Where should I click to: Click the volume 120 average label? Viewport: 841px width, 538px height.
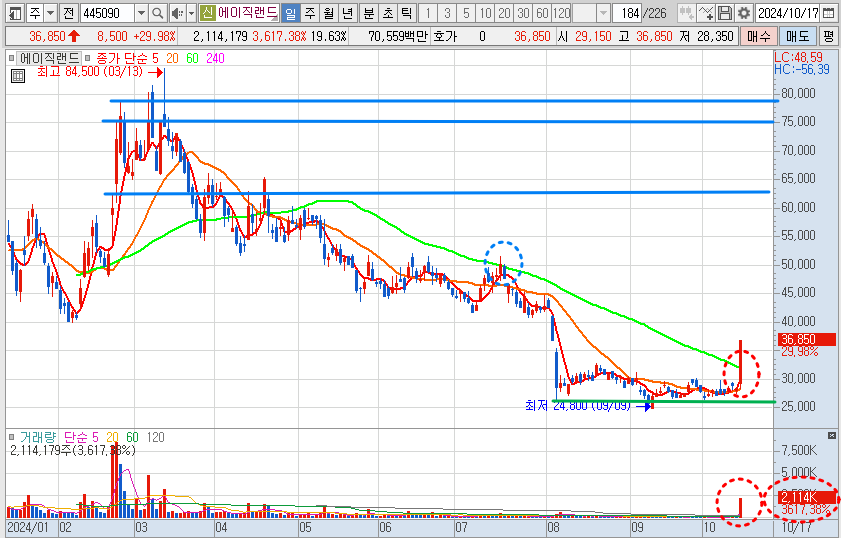pyautogui.click(x=155, y=438)
